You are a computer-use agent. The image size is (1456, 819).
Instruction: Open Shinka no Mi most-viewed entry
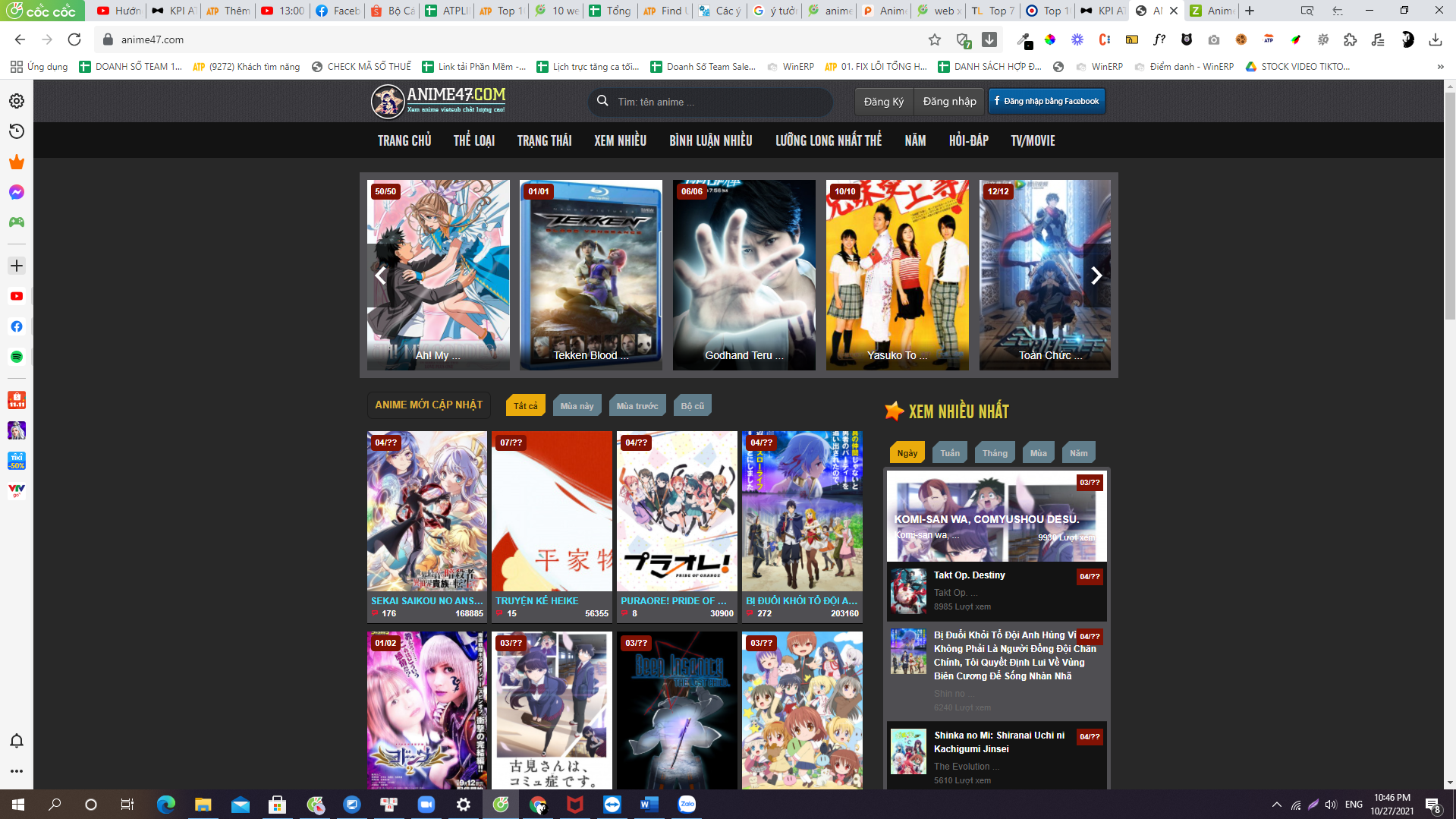[998, 742]
